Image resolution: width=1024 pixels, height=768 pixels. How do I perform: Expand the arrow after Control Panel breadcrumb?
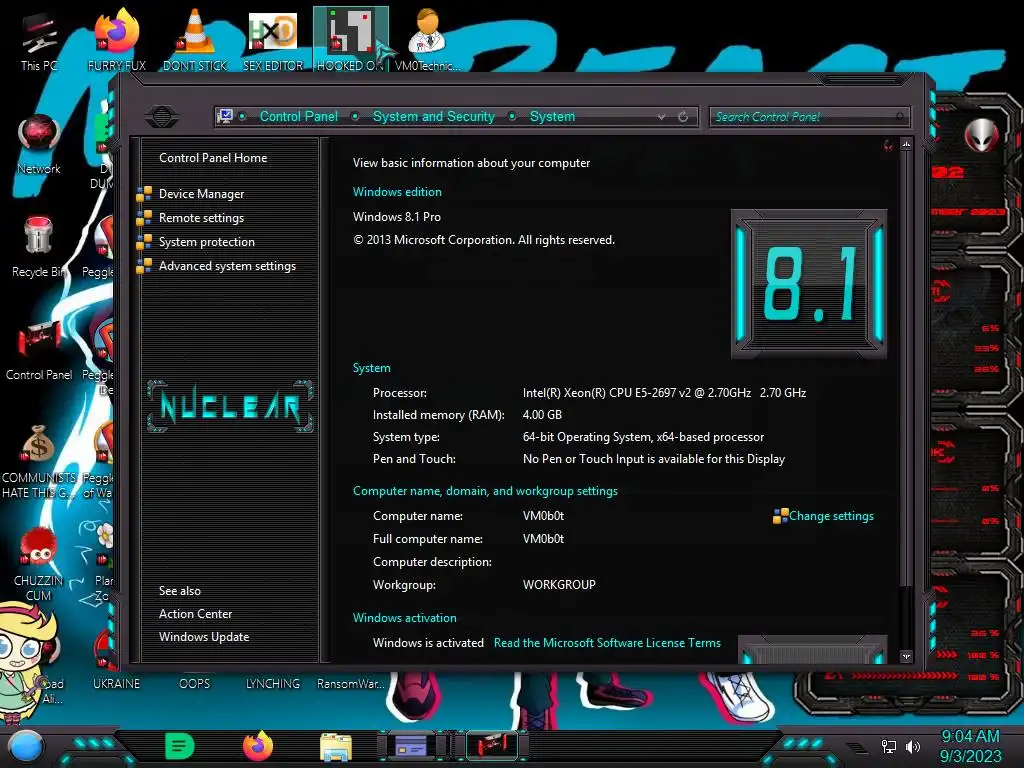pyautogui.click(x=355, y=116)
